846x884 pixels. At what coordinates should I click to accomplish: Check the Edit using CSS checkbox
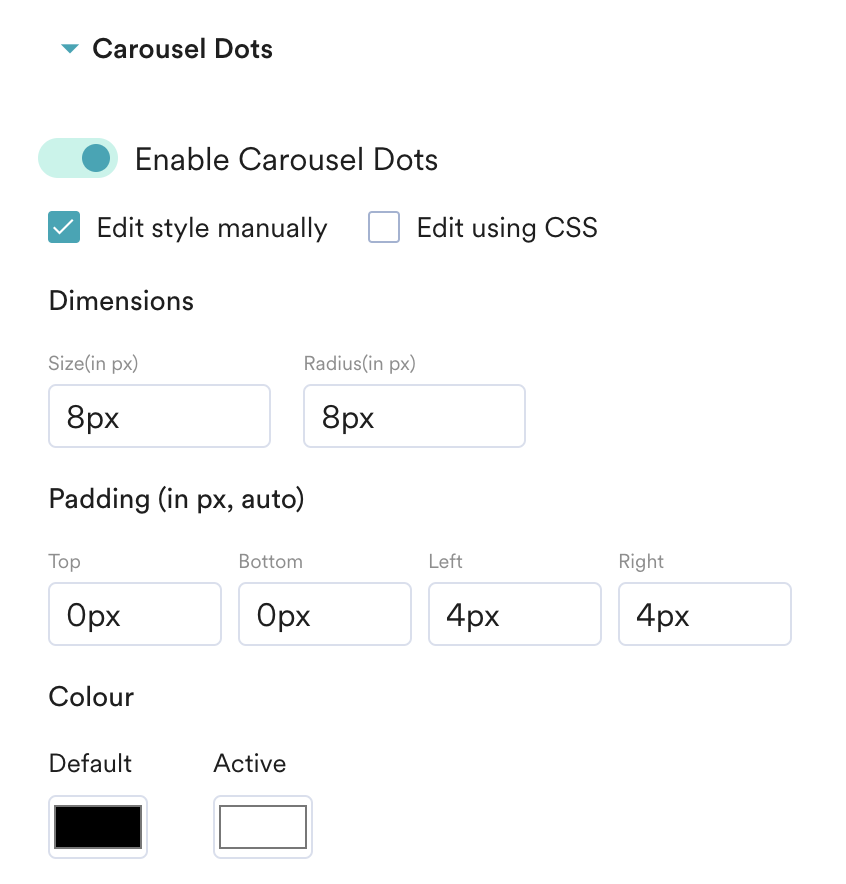click(x=384, y=228)
